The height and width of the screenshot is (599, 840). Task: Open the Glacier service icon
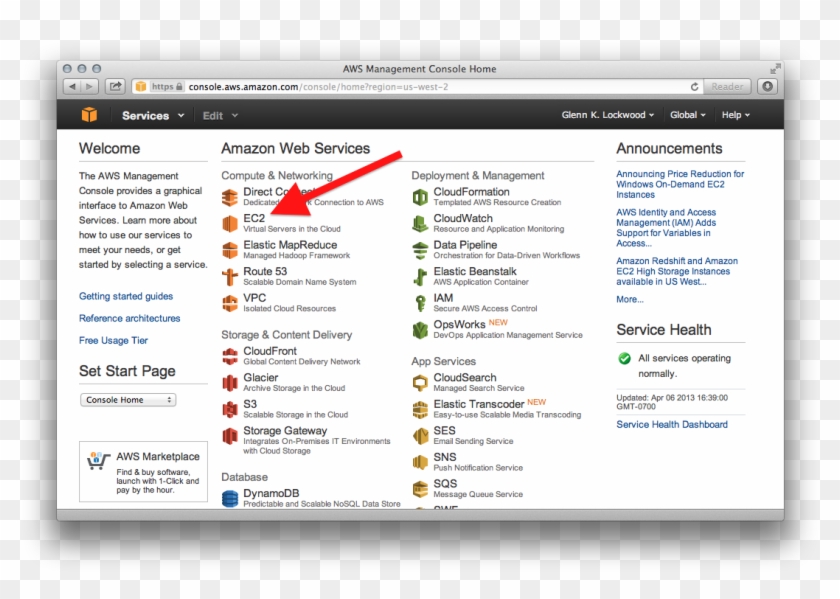point(230,383)
